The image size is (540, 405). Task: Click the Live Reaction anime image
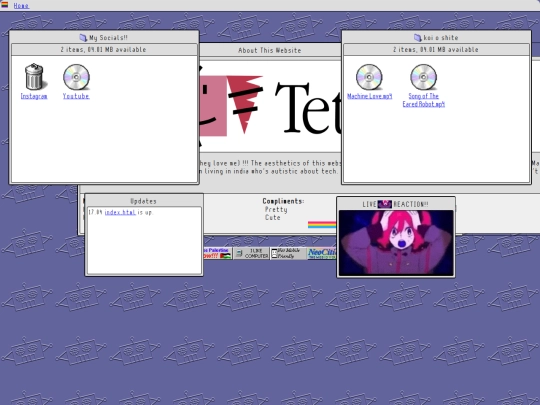[396, 243]
